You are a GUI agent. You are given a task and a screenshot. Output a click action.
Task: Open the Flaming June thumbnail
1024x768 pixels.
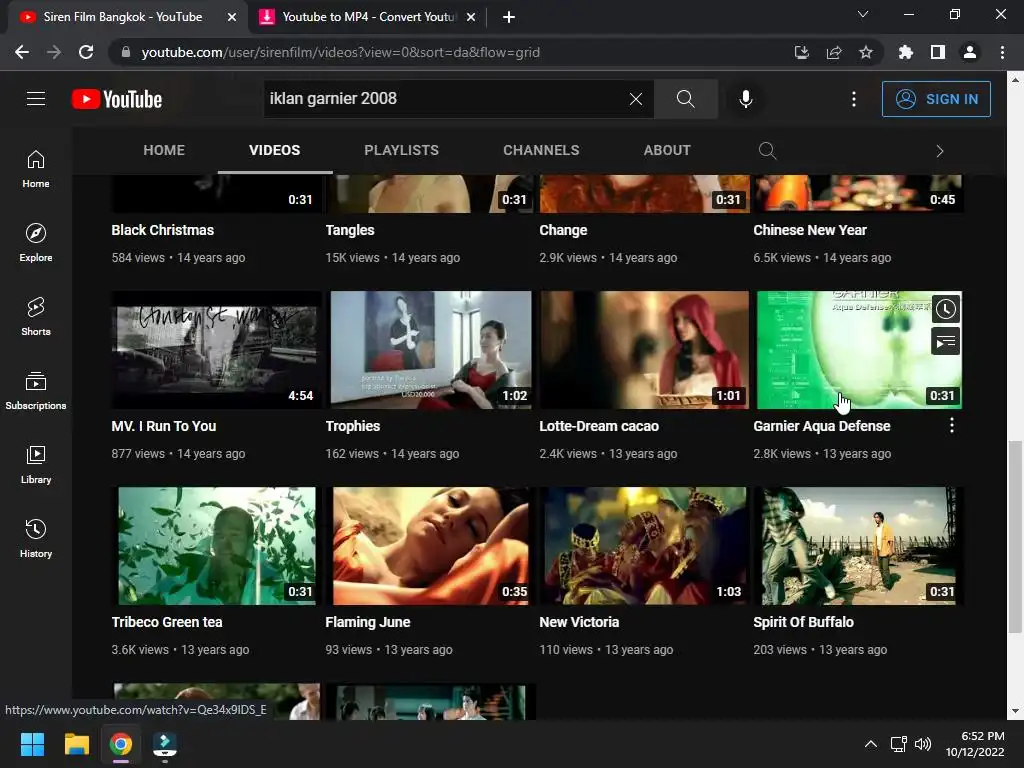(x=430, y=545)
